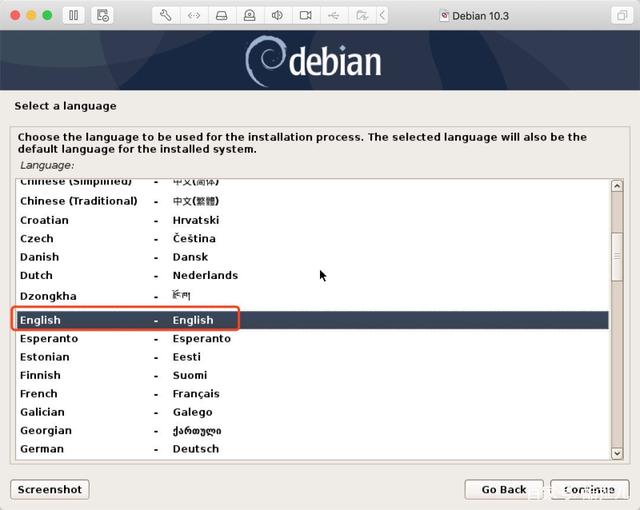
Task: Click the USB devices icon
Action: click(333, 16)
